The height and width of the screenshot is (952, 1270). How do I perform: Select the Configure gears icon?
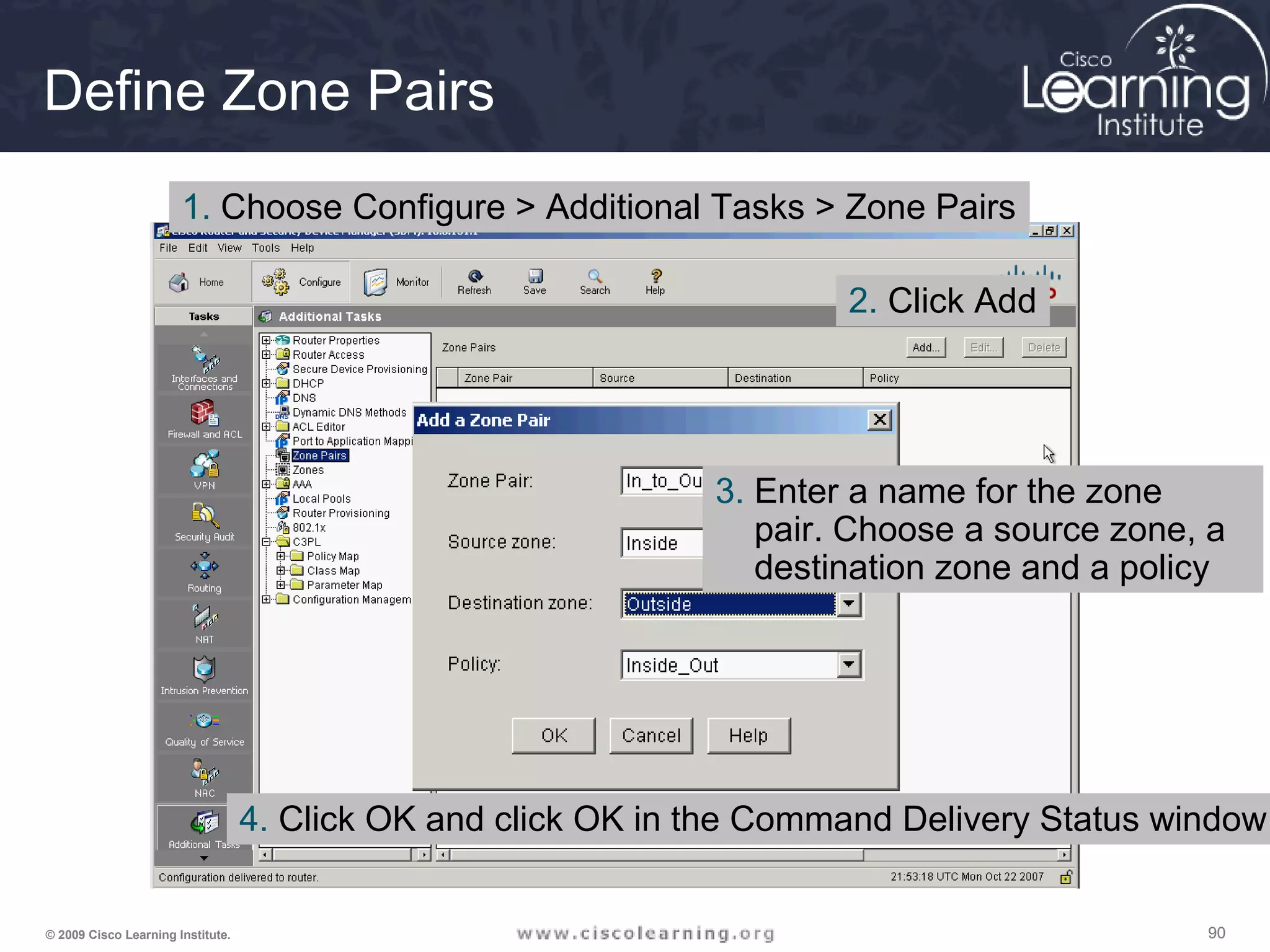point(275,281)
